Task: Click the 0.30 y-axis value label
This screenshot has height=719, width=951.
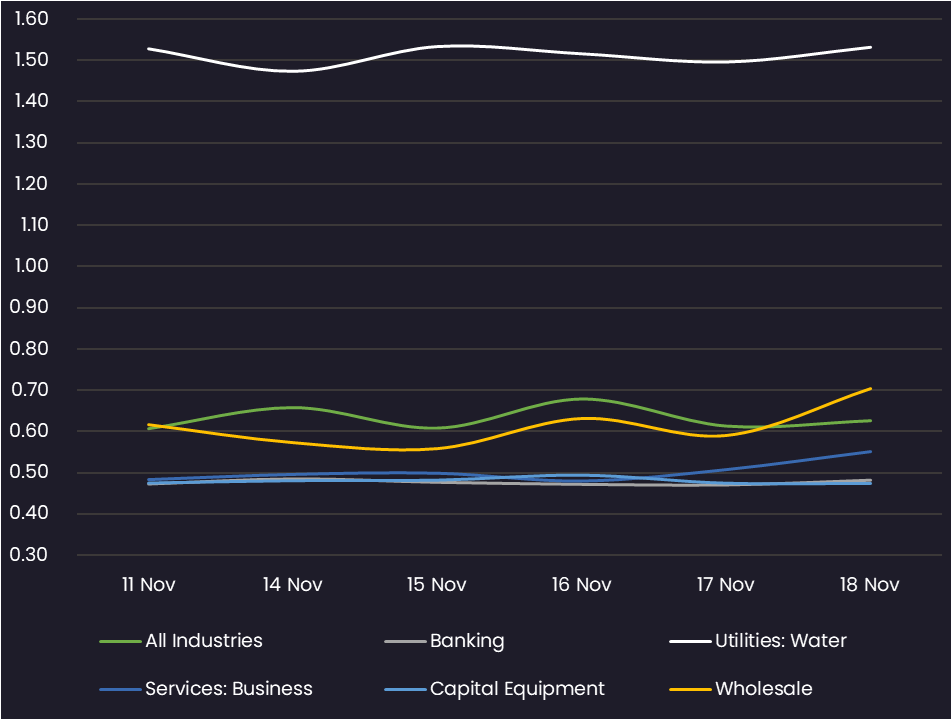Action: (33, 554)
